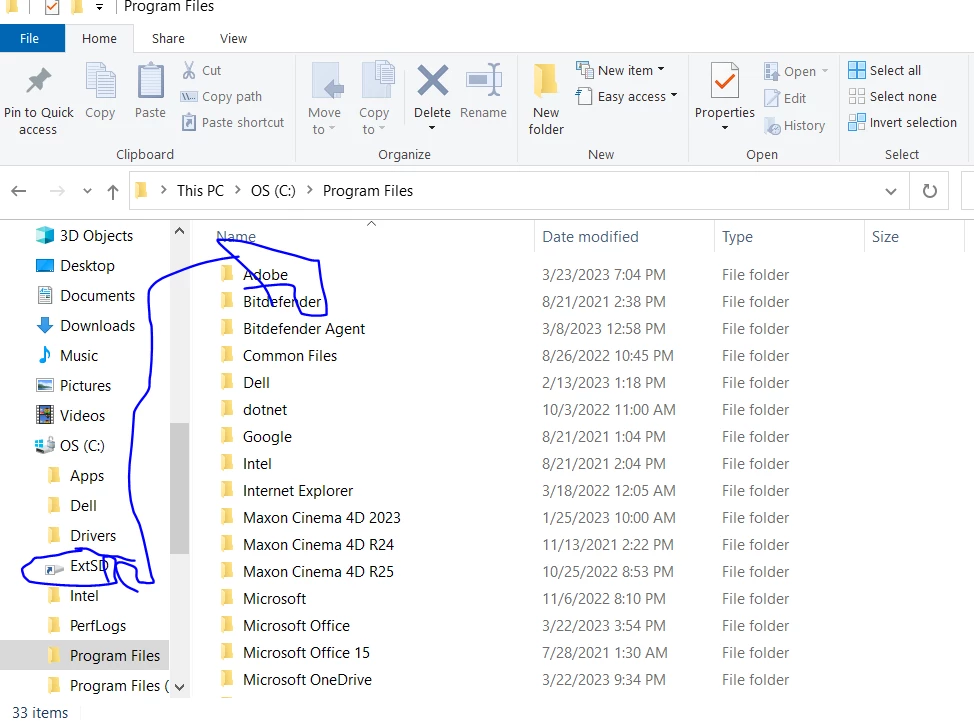974x724 pixels.
Task: Open recent locations dropdown arrow
Action: [88, 191]
